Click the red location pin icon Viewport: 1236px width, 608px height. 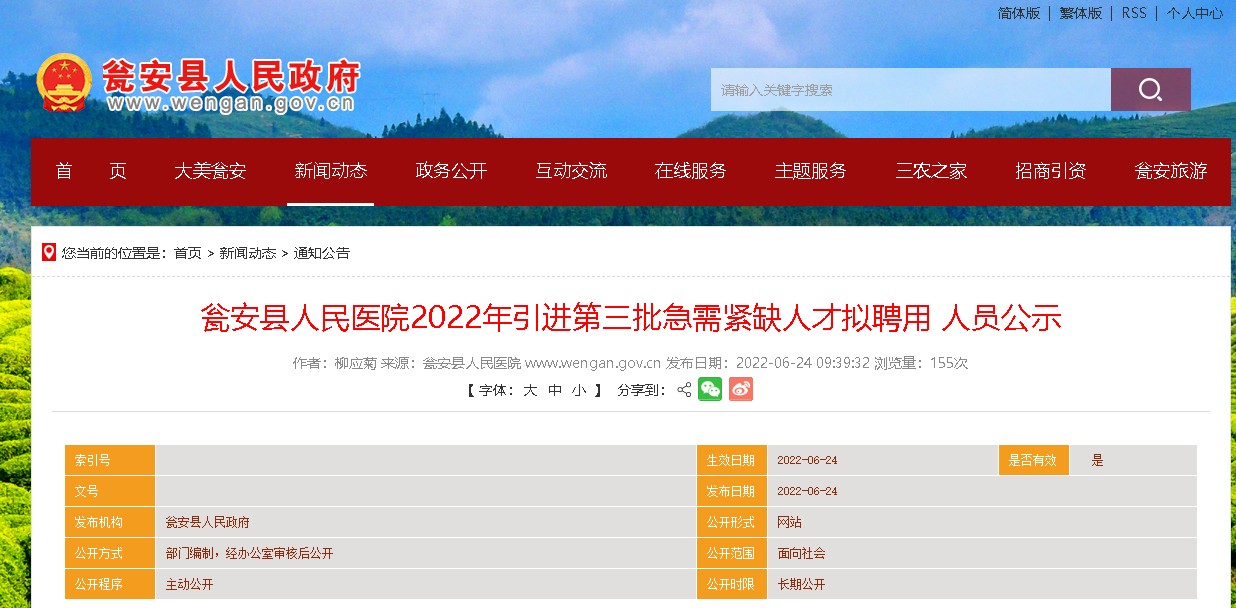(49, 253)
